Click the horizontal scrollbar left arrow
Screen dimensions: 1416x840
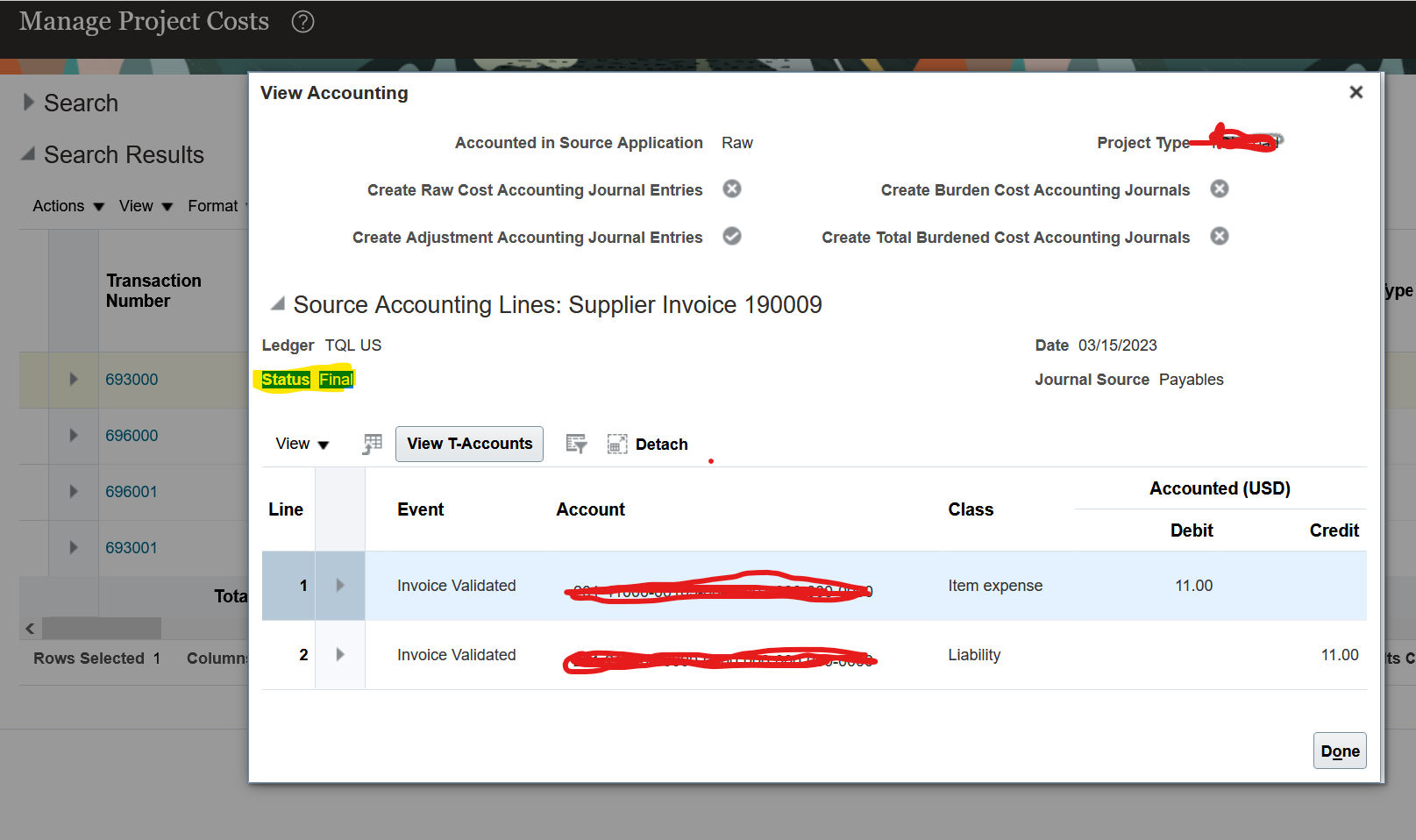click(30, 628)
